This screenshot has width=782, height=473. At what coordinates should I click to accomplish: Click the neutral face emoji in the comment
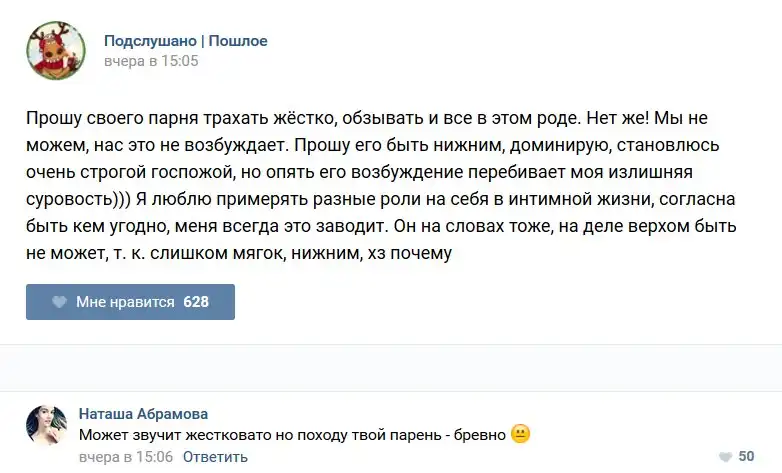(520, 434)
